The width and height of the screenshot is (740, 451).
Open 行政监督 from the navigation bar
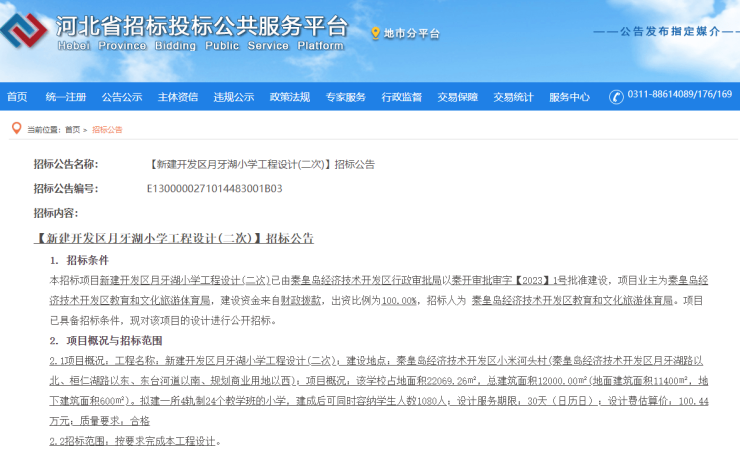pyautogui.click(x=401, y=97)
